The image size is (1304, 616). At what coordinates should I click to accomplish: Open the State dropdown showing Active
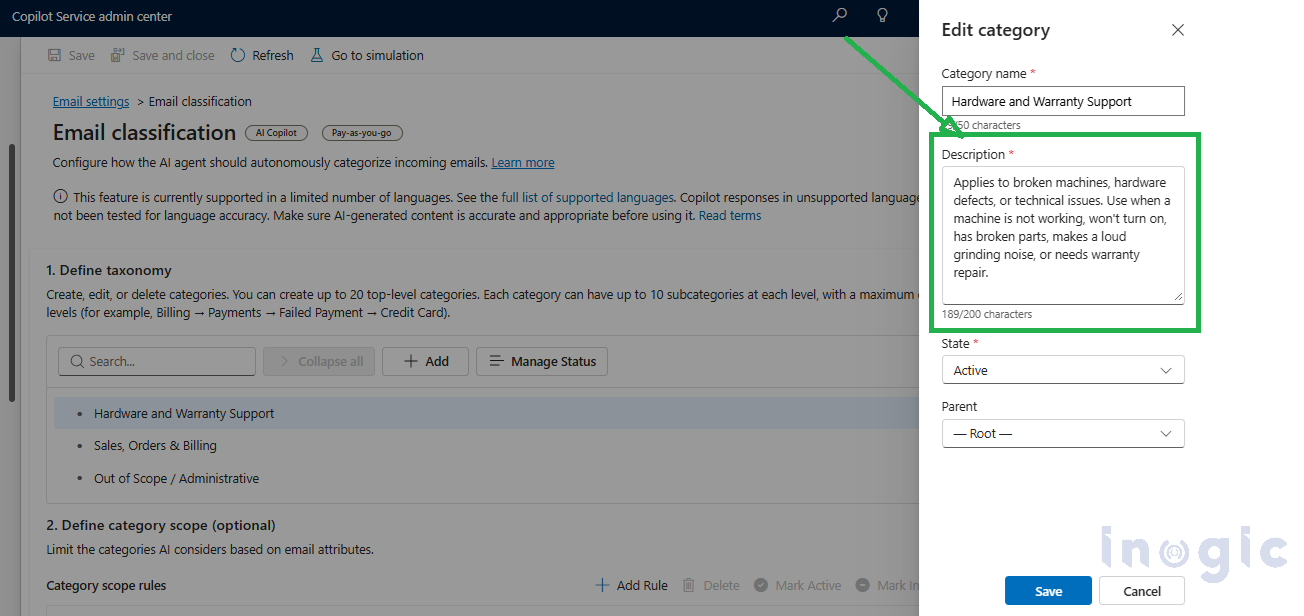coord(1063,370)
